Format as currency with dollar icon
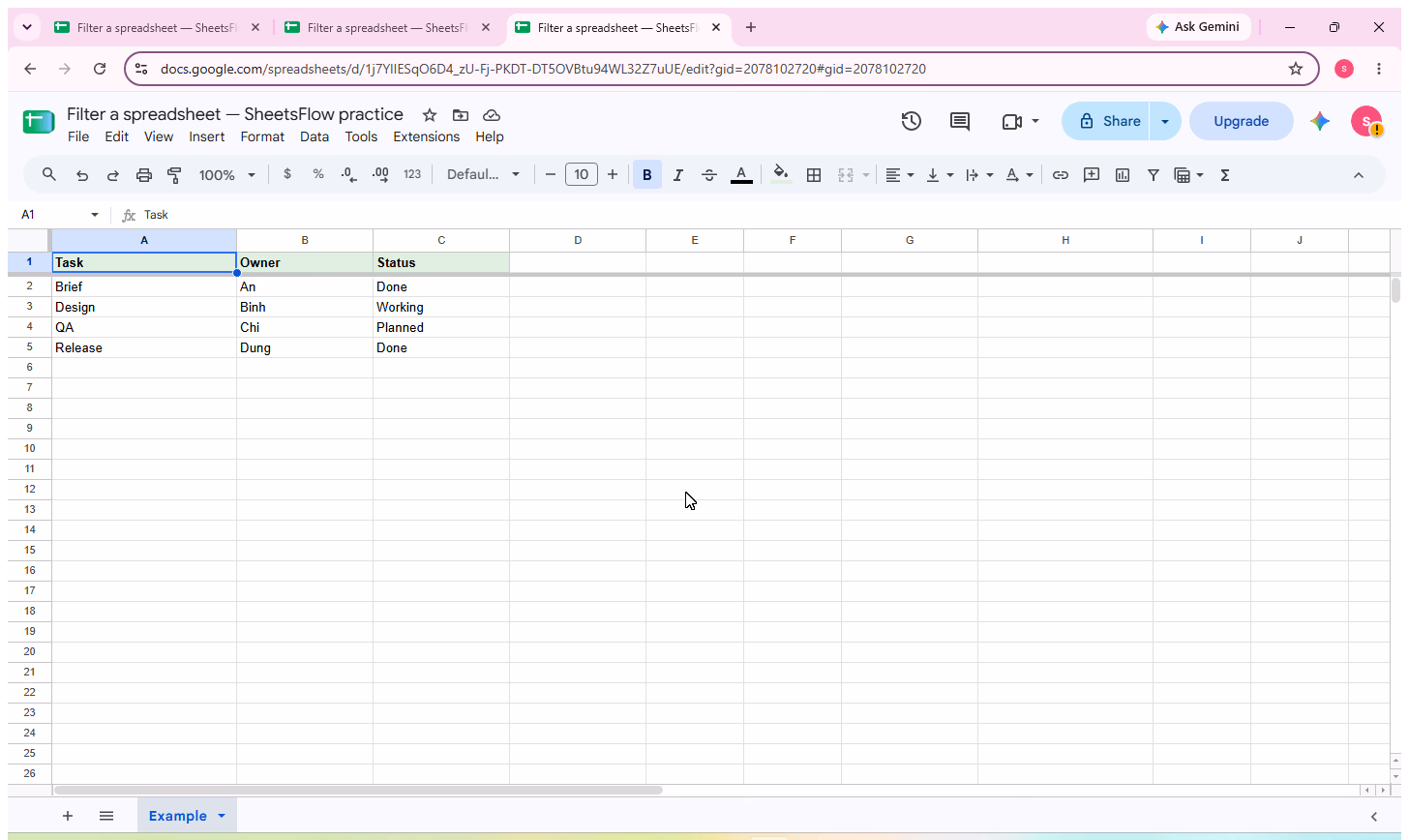 pyautogui.click(x=287, y=175)
